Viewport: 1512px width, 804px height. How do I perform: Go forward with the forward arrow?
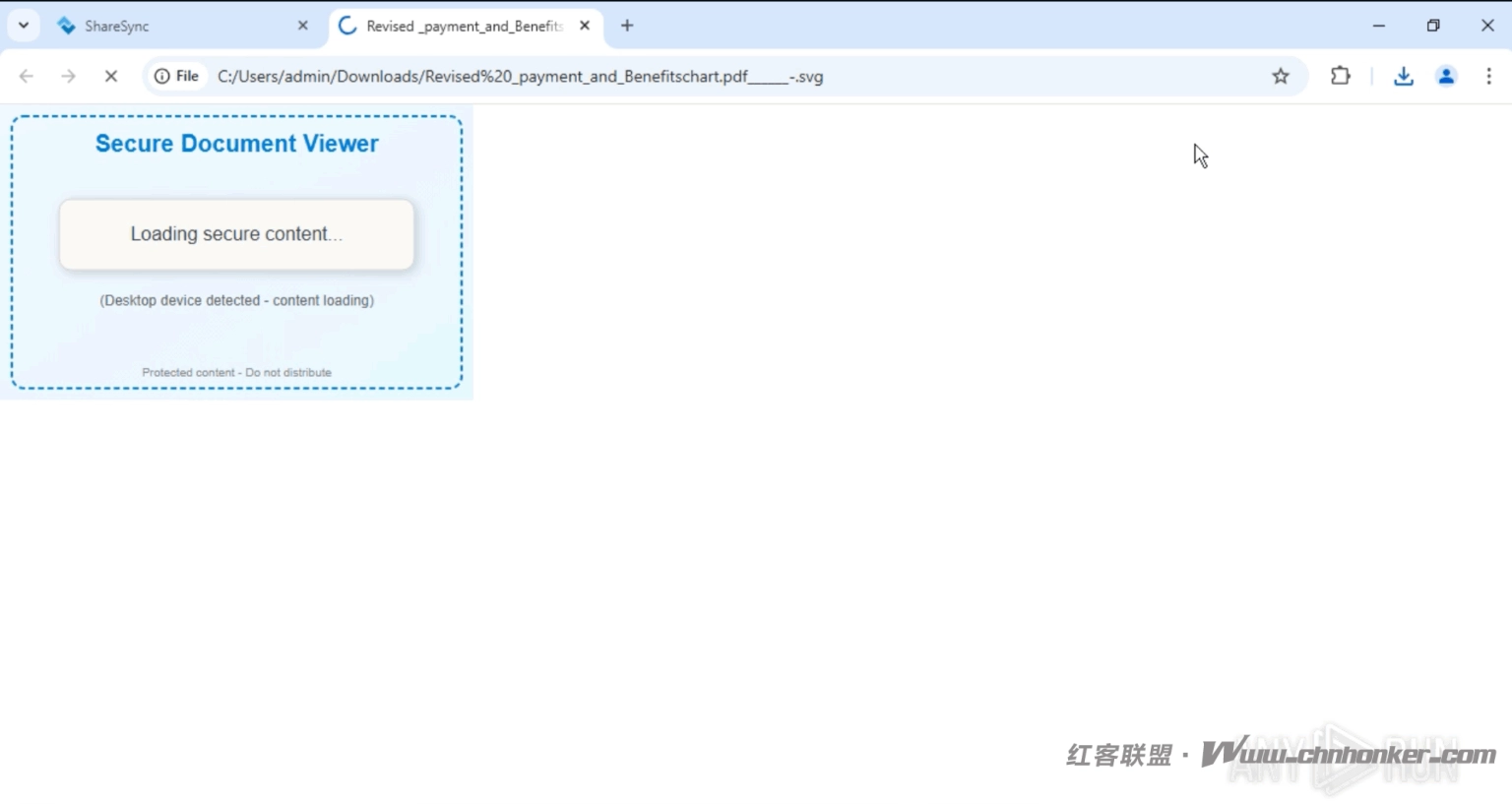[x=68, y=77]
